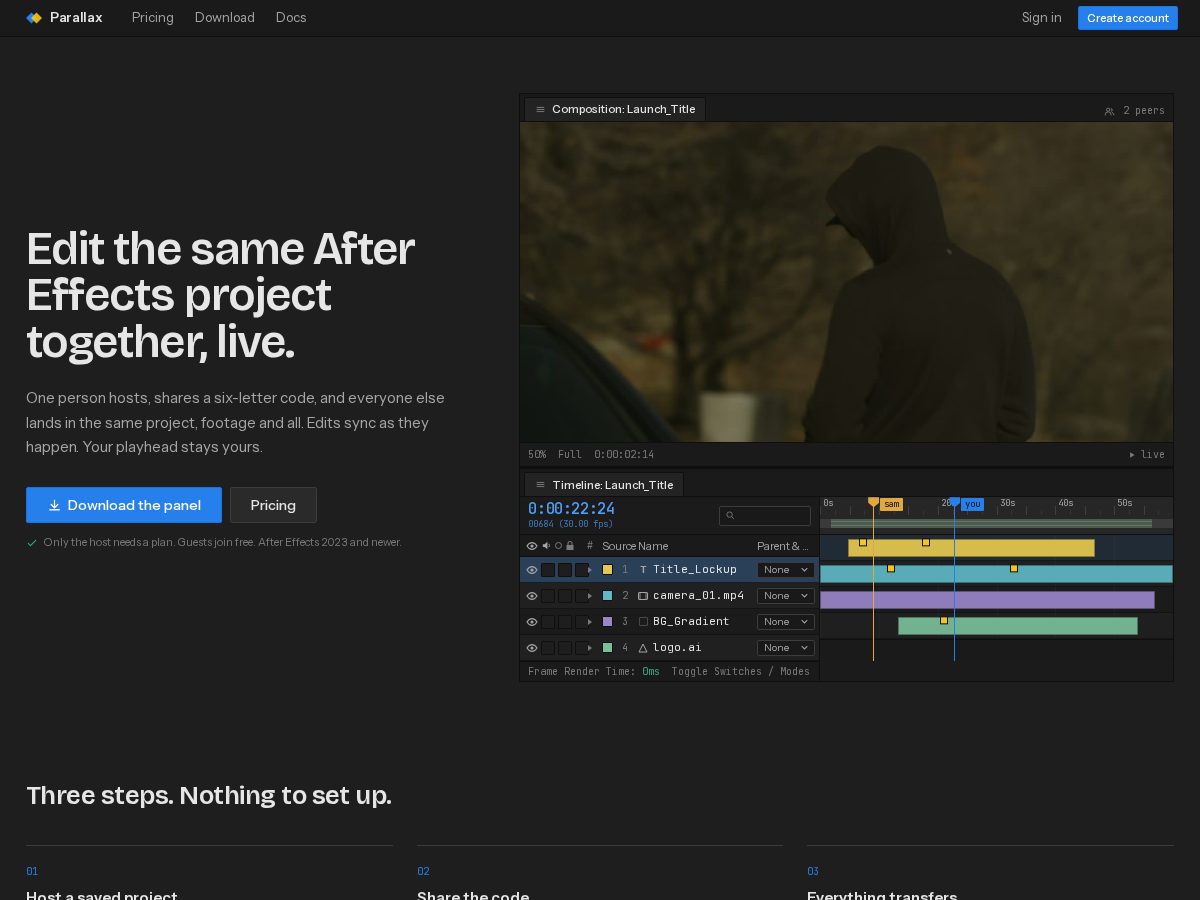Open Docs in the top navigation
This screenshot has height=900, width=1200.
[291, 18]
